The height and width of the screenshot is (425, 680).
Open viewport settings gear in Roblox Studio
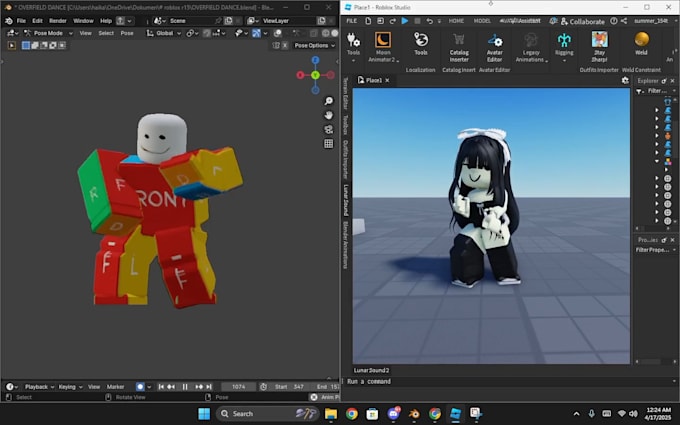click(625, 80)
